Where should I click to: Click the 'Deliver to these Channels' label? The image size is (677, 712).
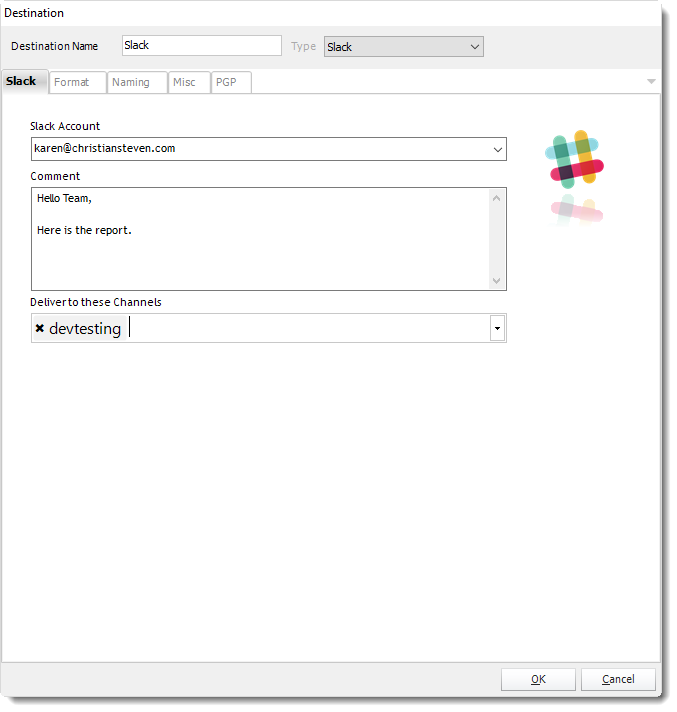(x=96, y=302)
